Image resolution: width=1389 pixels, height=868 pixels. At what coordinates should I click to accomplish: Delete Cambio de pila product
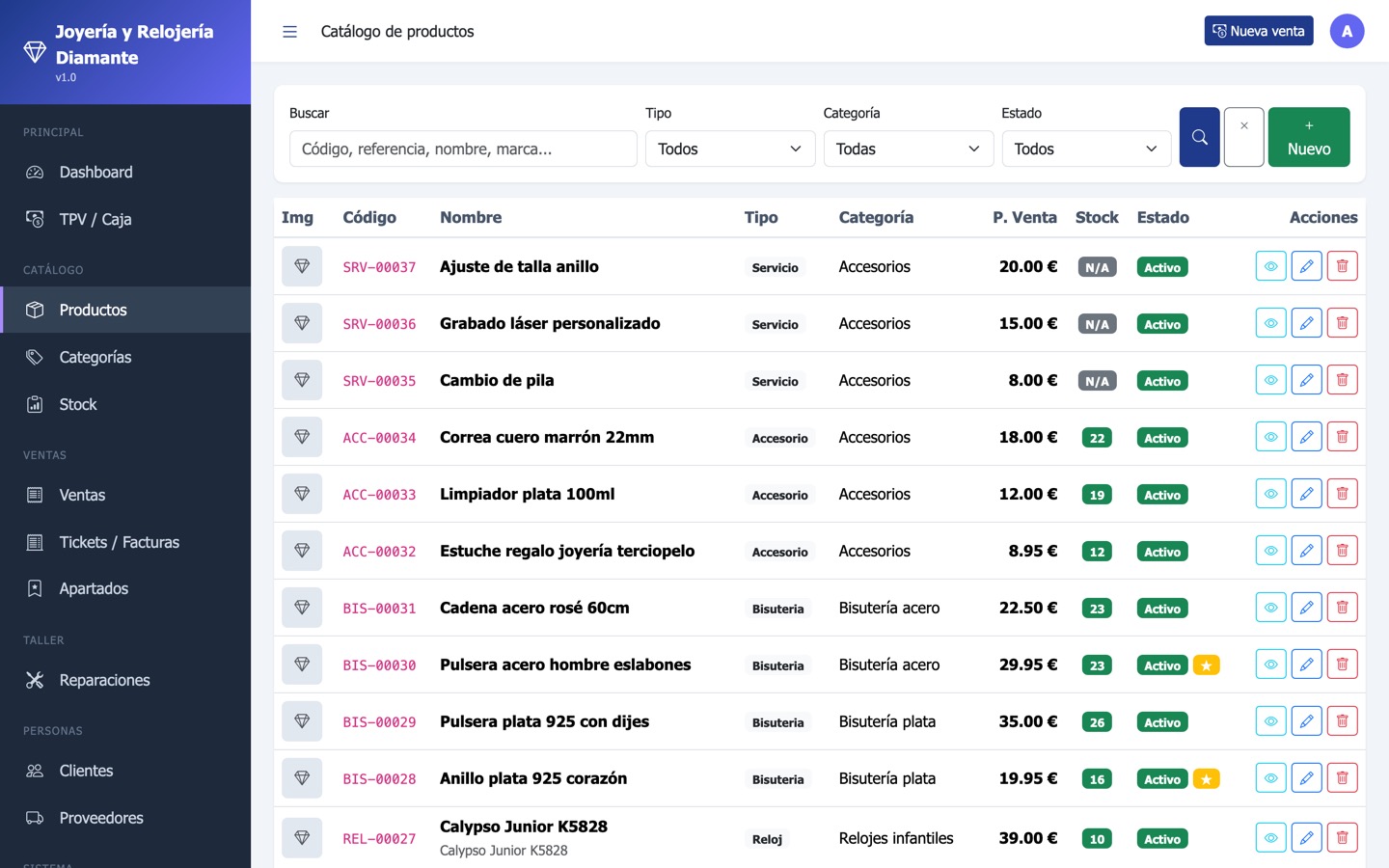click(1342, 380)
